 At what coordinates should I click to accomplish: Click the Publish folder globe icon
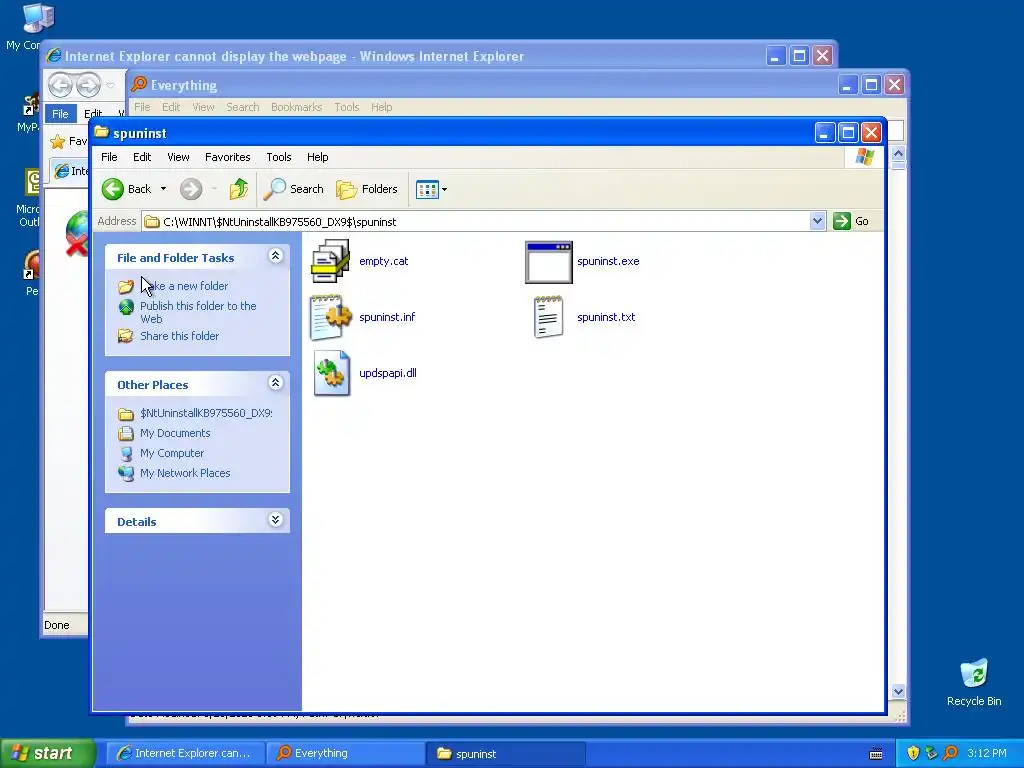[x=126, y=307]
